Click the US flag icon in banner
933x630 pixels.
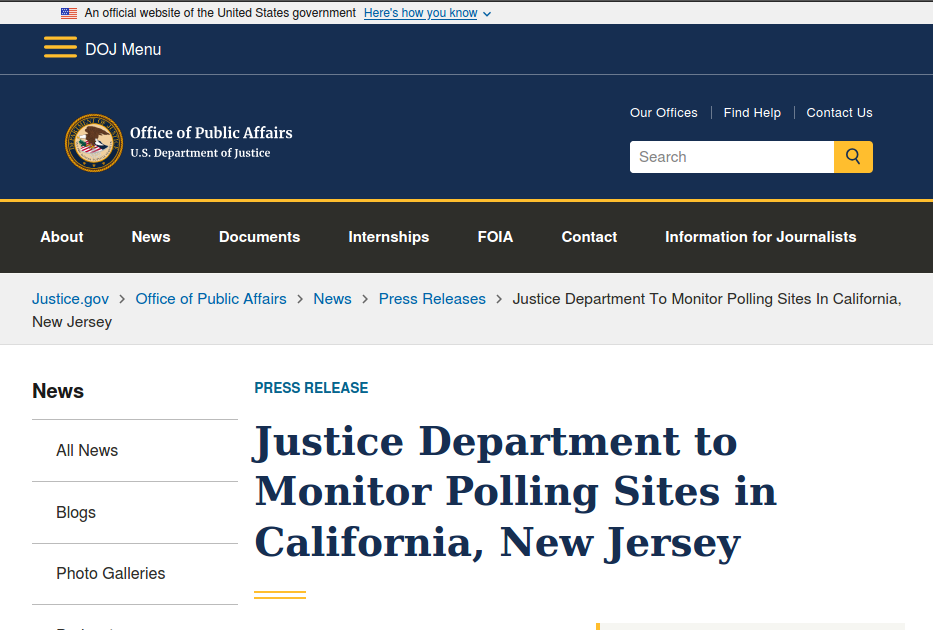[x=69, y=13]
